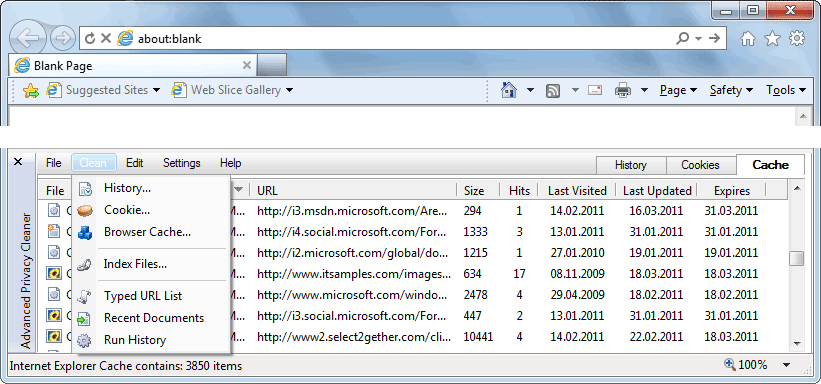Viewport: 821px width, 384px height.
Task: Click the Index Files icon
Action: 84,266
